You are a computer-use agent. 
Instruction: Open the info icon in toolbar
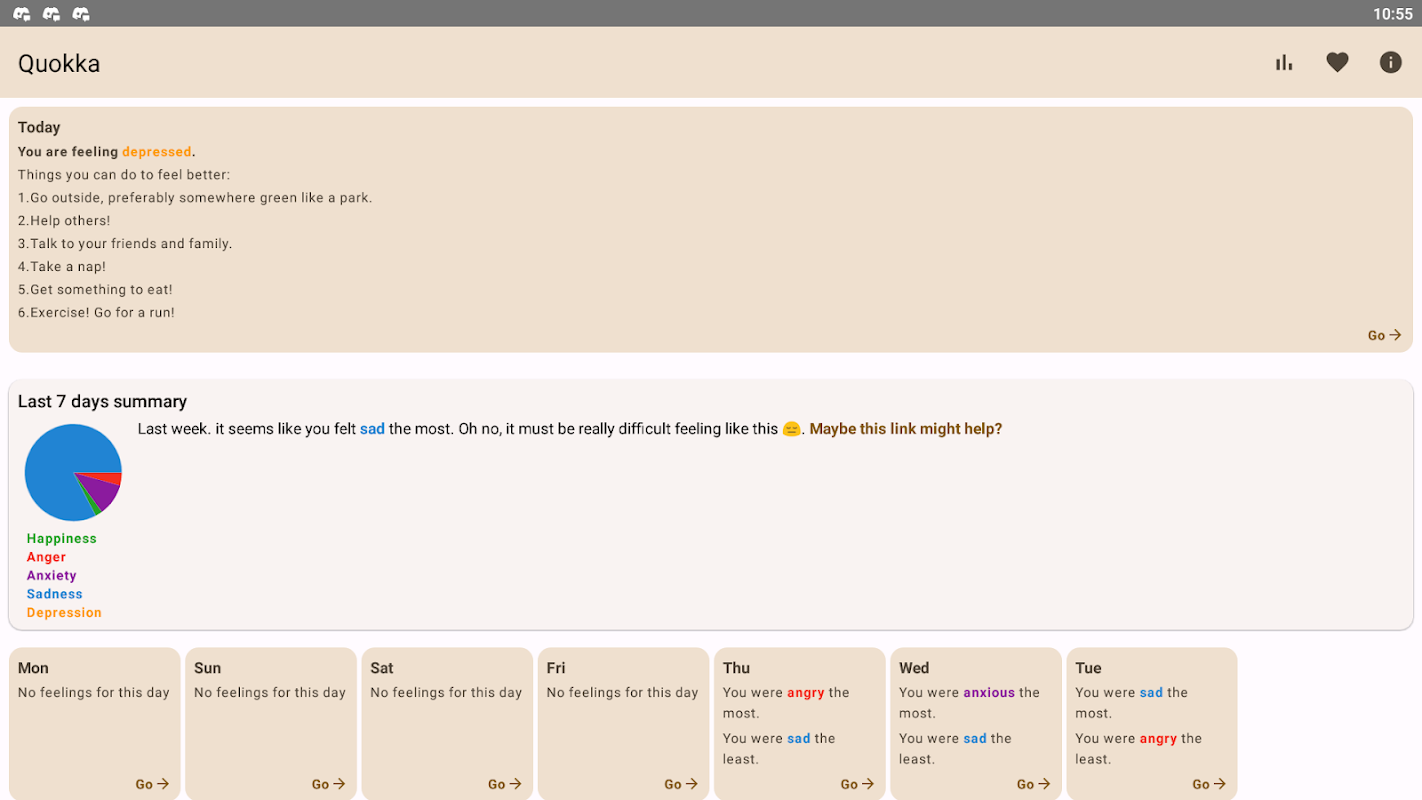[1390, 63]
